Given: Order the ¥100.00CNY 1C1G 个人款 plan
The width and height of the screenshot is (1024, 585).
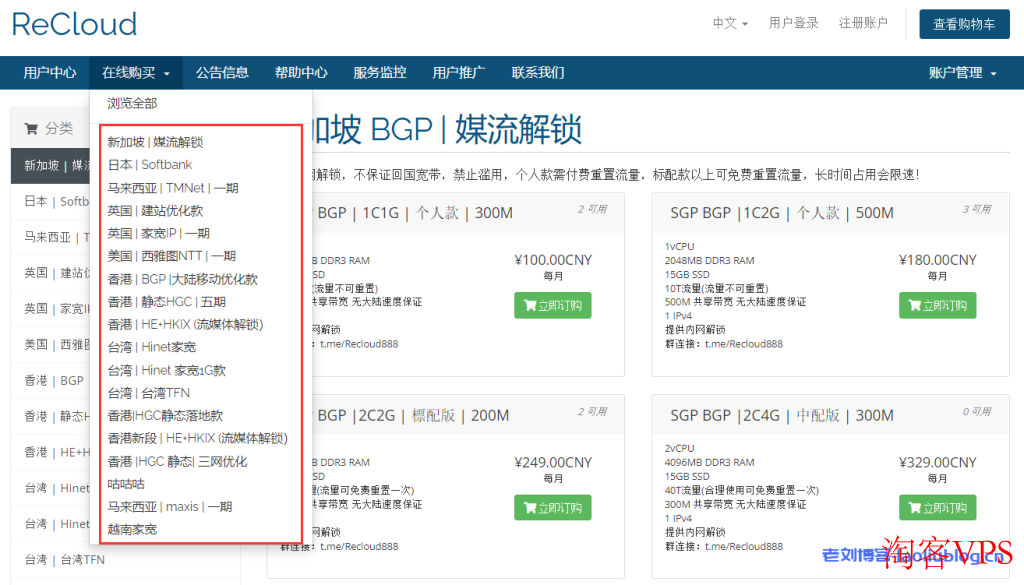Looking at the screenshot, I should pyautogui.click(x=552, y=306).
